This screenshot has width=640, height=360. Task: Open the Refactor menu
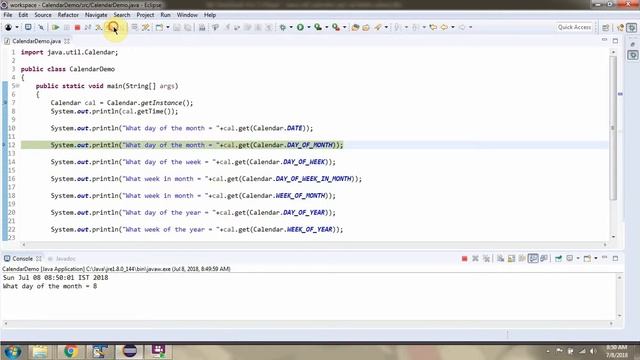[68, 15]
